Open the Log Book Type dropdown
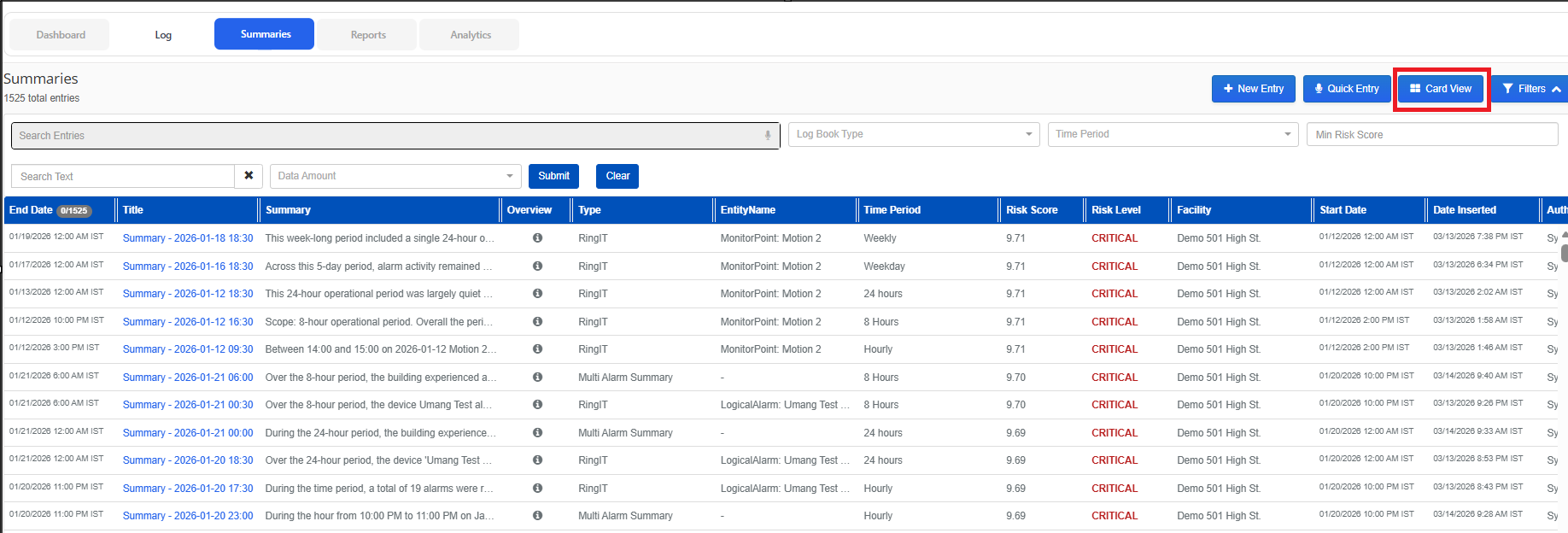Image resolution: width=1568 pixels, height=533 pixels. tap(914, 134)
